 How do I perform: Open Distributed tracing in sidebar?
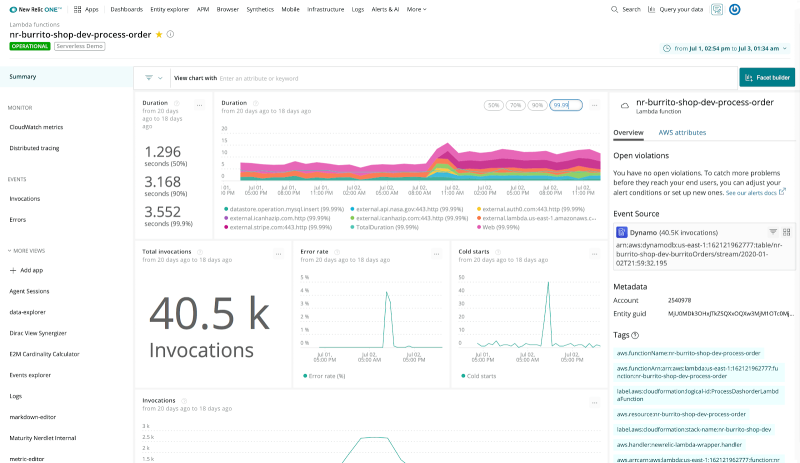pos(34,148)
